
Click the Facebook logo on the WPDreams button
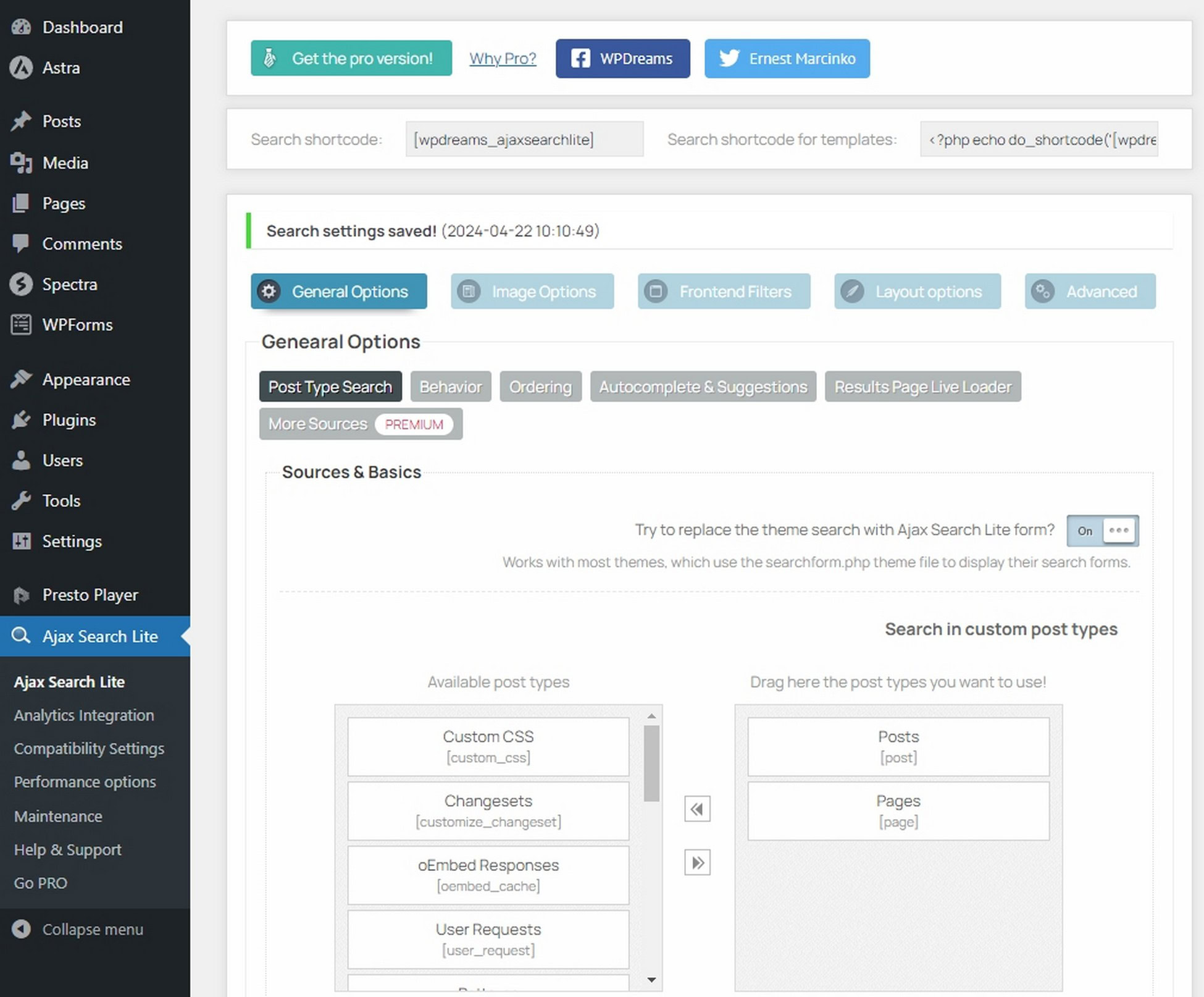coord(580,59)
